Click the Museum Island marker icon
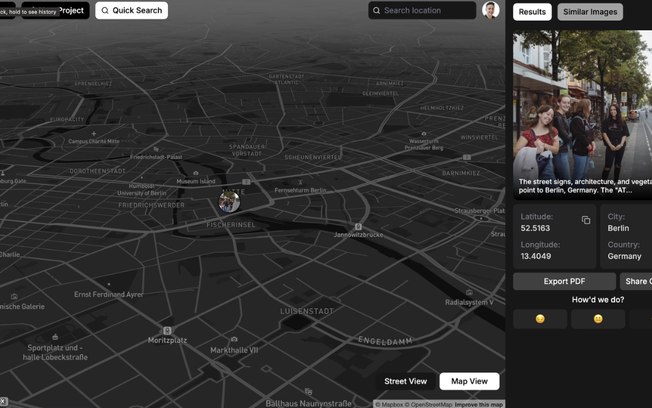This screenshot has width=652, height=408. click(195, 171)
